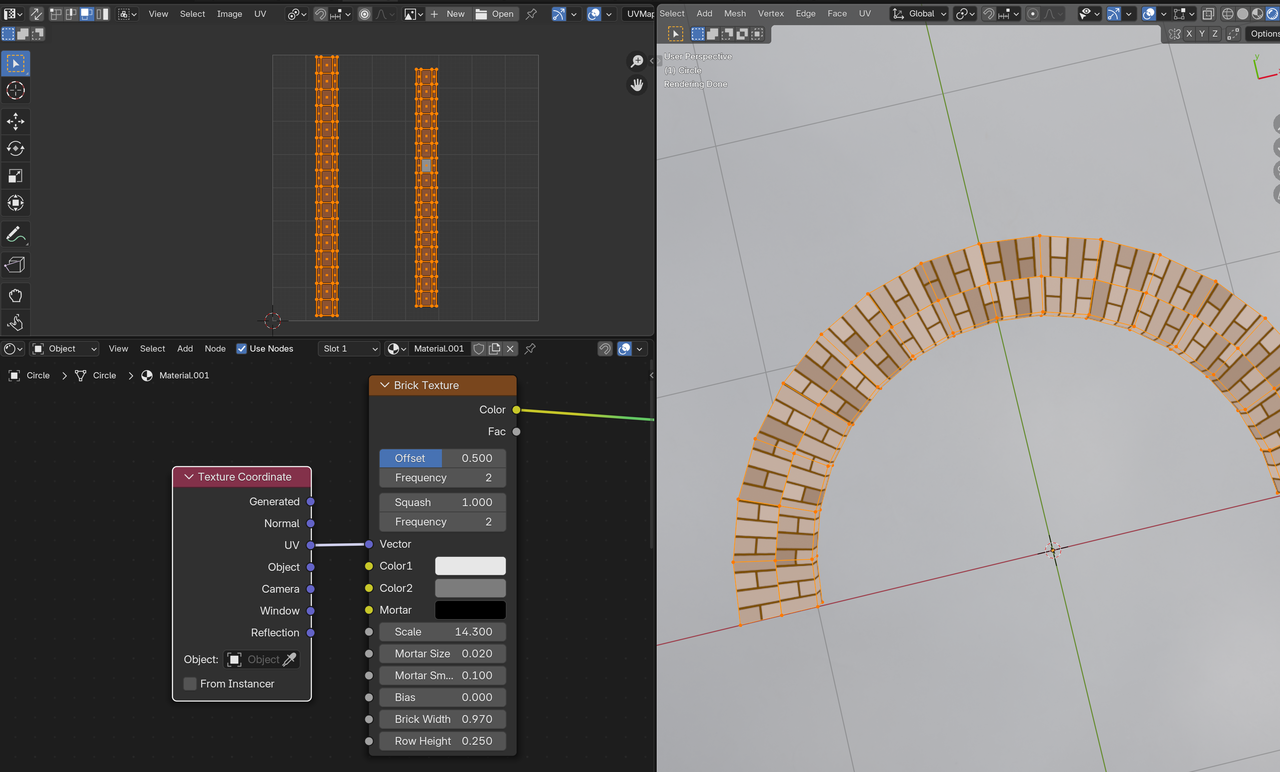Click the Material.001 name field in header
The width and height of the screenshot is (1280, 772).
coord(439,349)
